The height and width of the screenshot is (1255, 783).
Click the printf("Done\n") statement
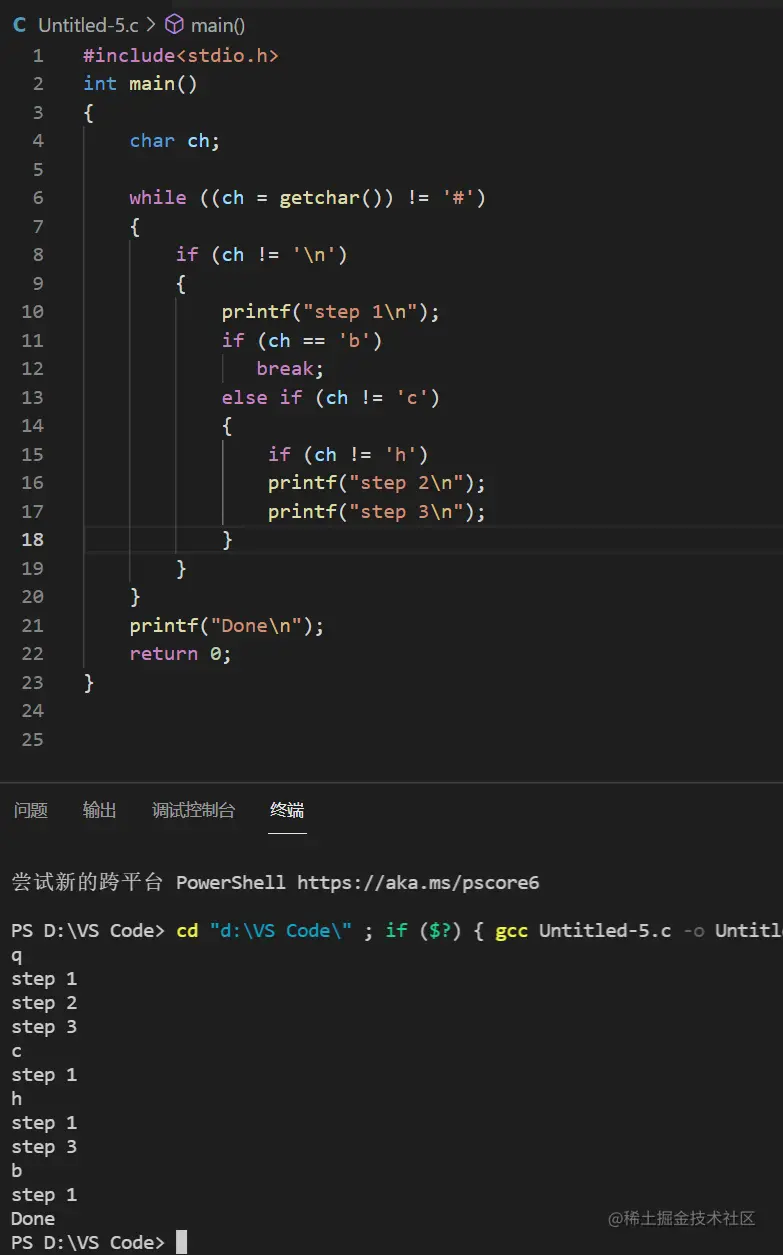(x=227, y=626)
